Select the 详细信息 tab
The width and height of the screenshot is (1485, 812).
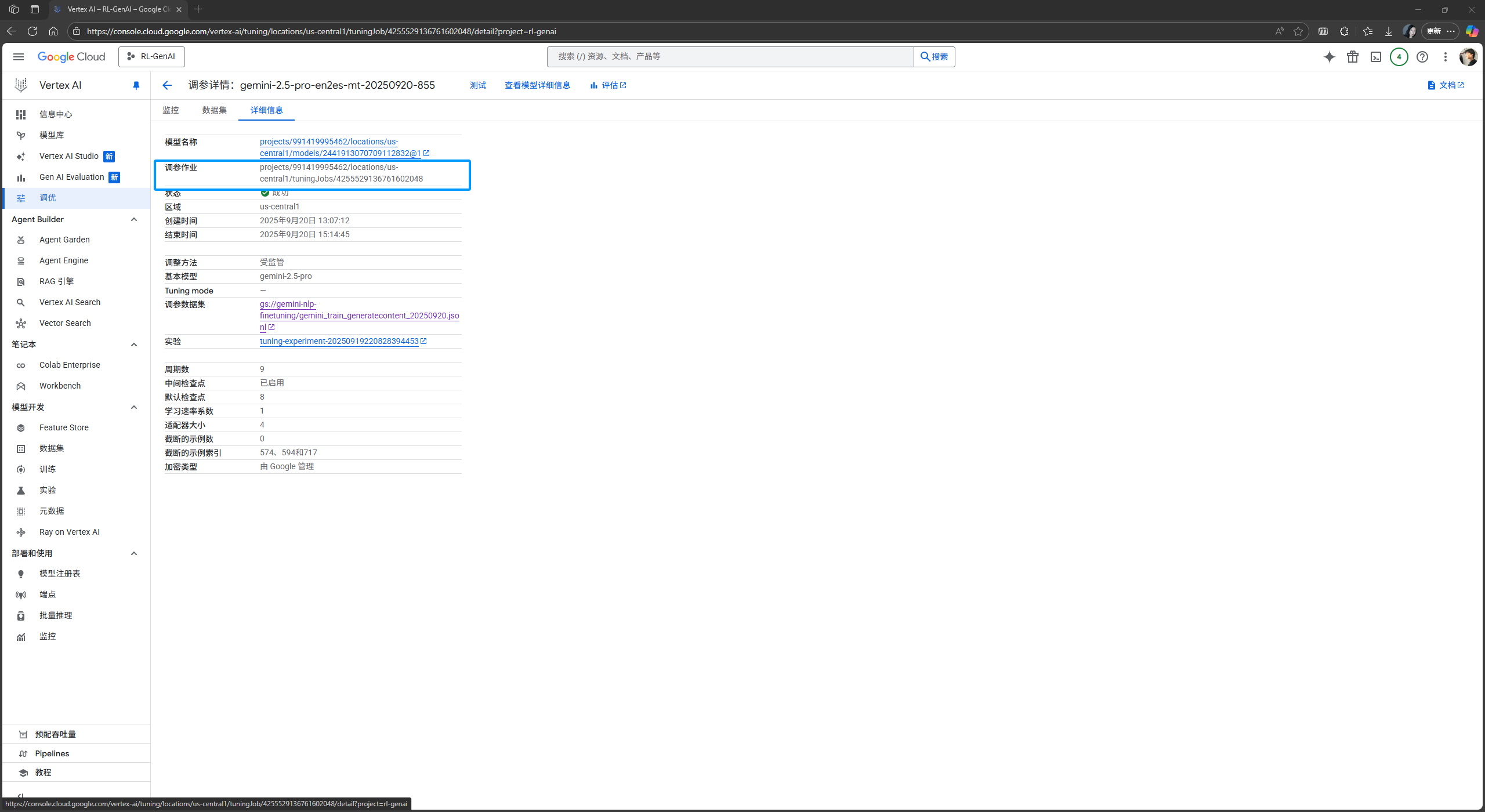(x=266, y=110)
